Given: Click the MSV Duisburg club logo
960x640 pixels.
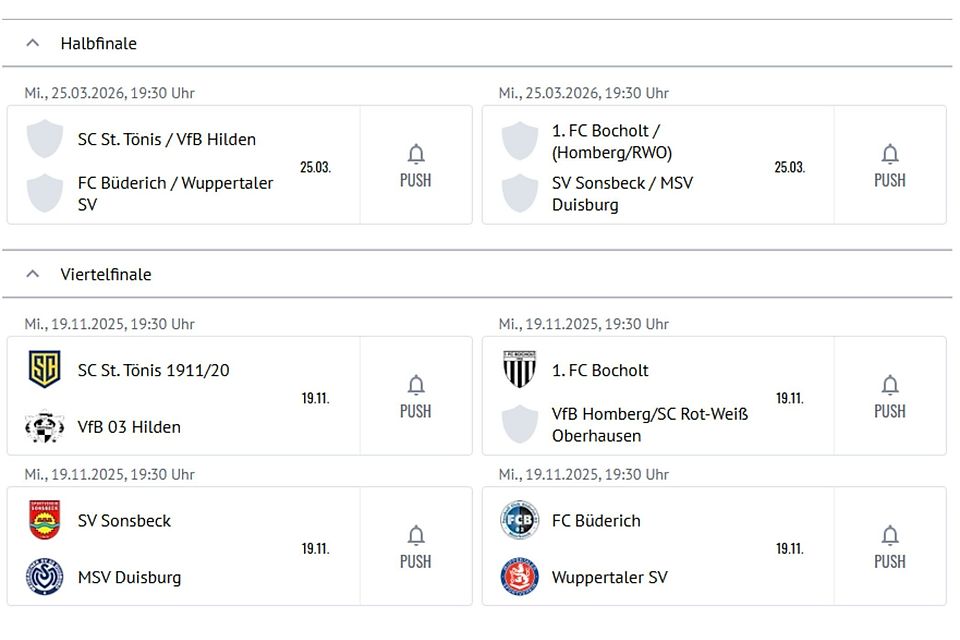Looking at the screenshot, I should [44, 577].
